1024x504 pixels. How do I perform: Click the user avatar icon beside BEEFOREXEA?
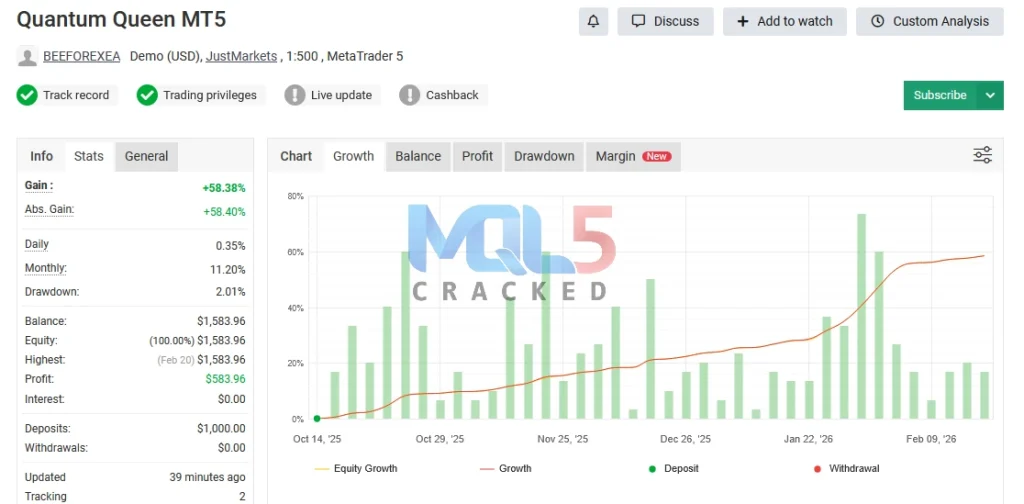[x=28, y=57]
